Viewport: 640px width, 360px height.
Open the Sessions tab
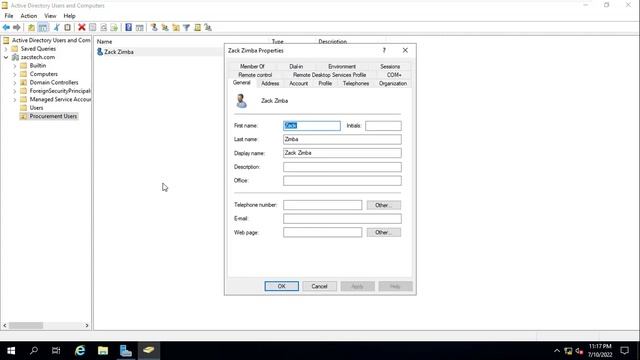coord(390,66)
